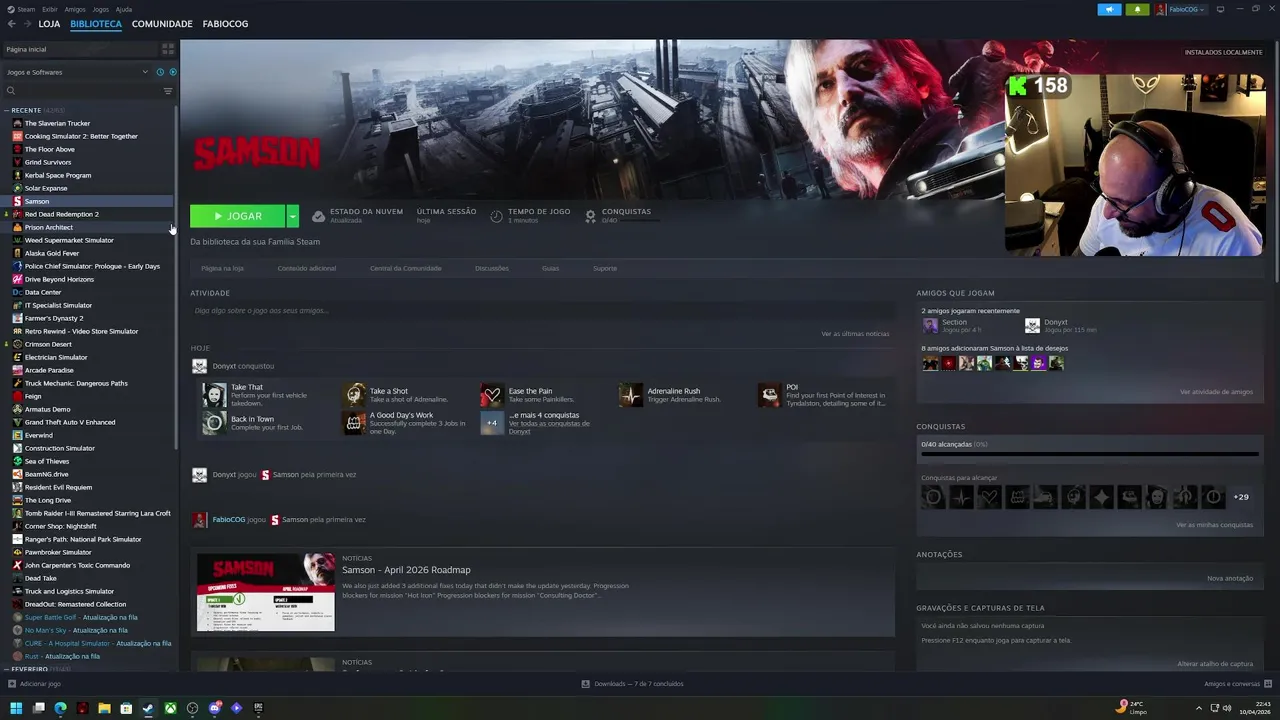Click the POI achievement icon
The width and height of the screenshot is (1280, 720).
click(769, 395)
